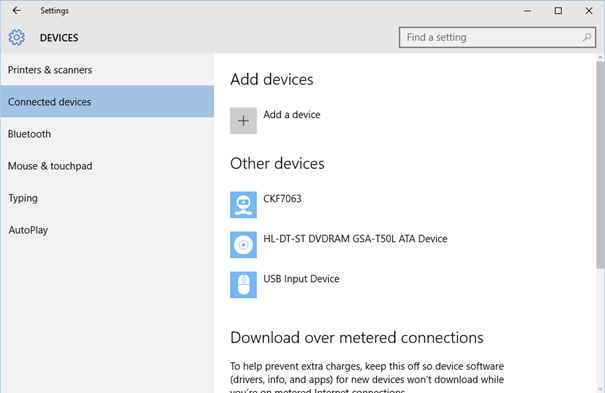Minimize the Settings window

pyautogui.click(x=527, y=10)
